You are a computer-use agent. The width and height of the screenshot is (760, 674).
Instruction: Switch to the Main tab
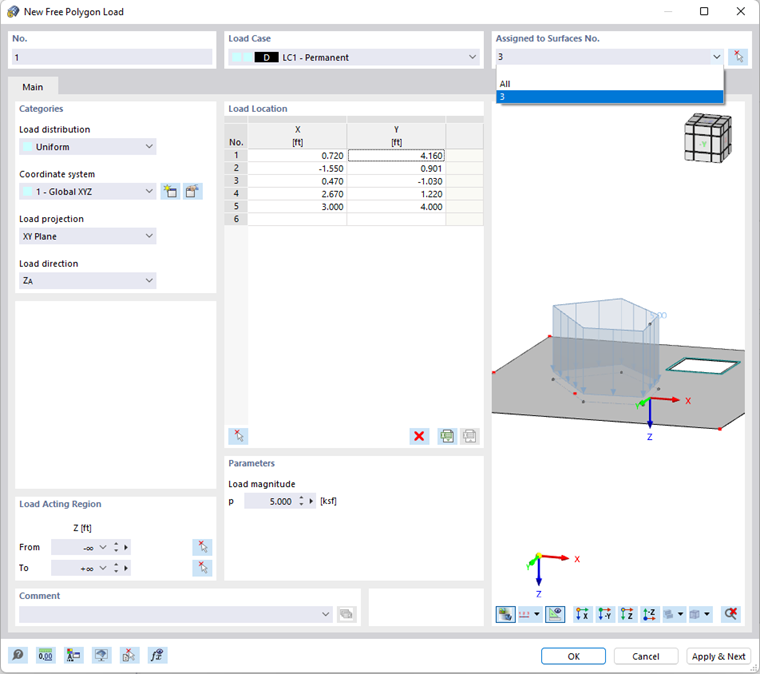coord(33,87)
